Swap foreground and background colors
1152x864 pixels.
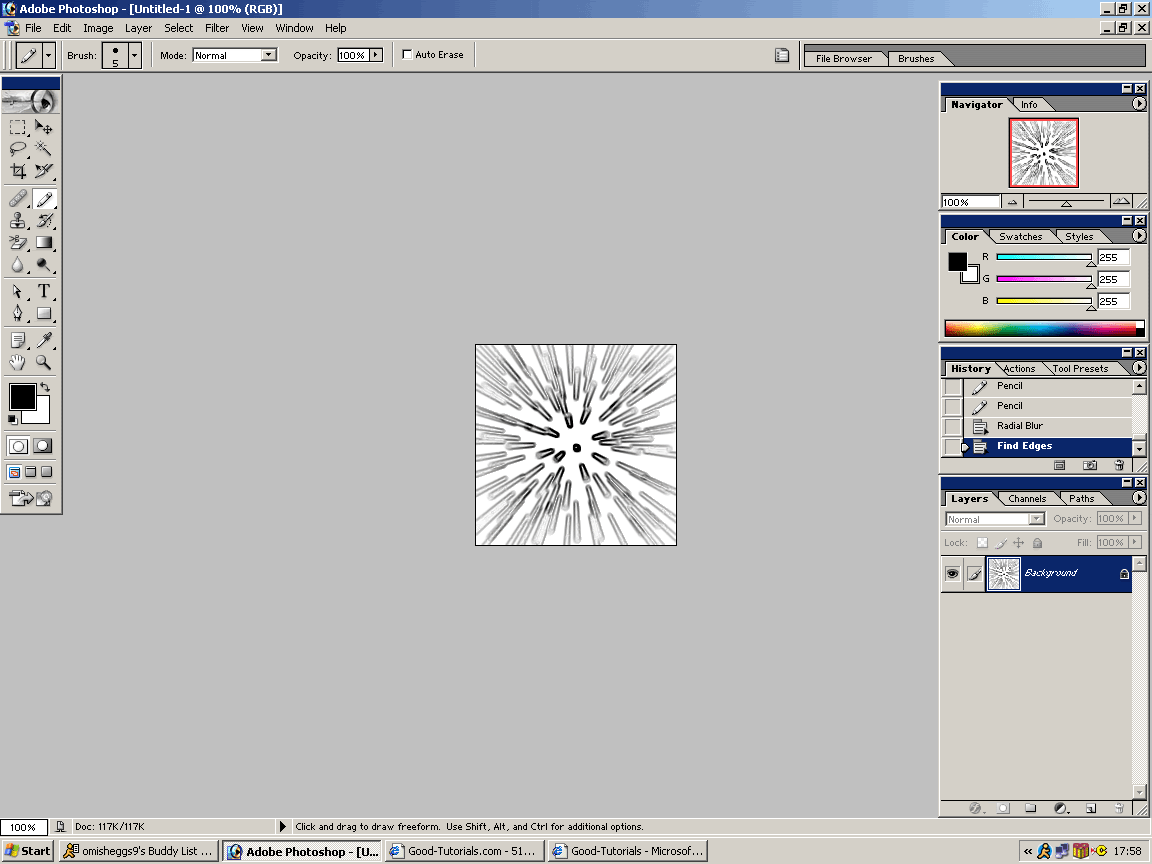click(45, 386)
